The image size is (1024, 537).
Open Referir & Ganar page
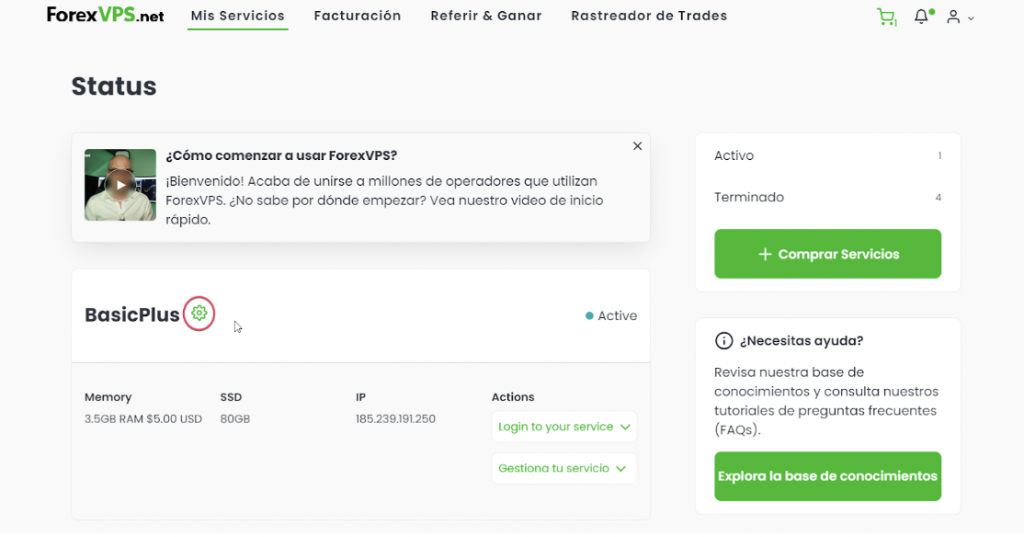pos(486,16)
